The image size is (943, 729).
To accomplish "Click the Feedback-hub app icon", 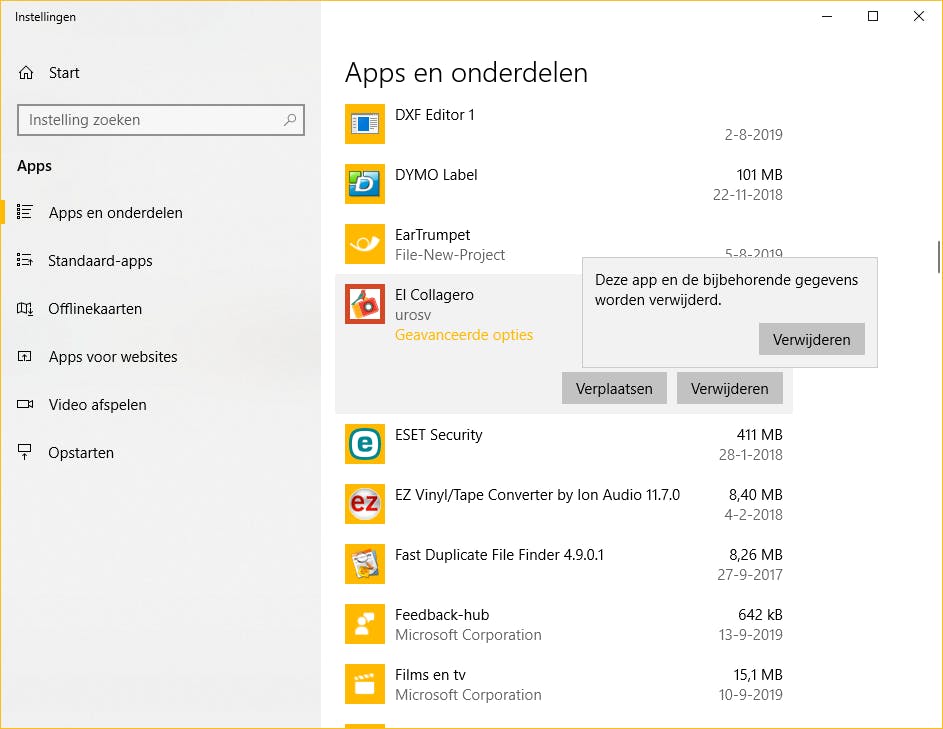I will [364, 624].
